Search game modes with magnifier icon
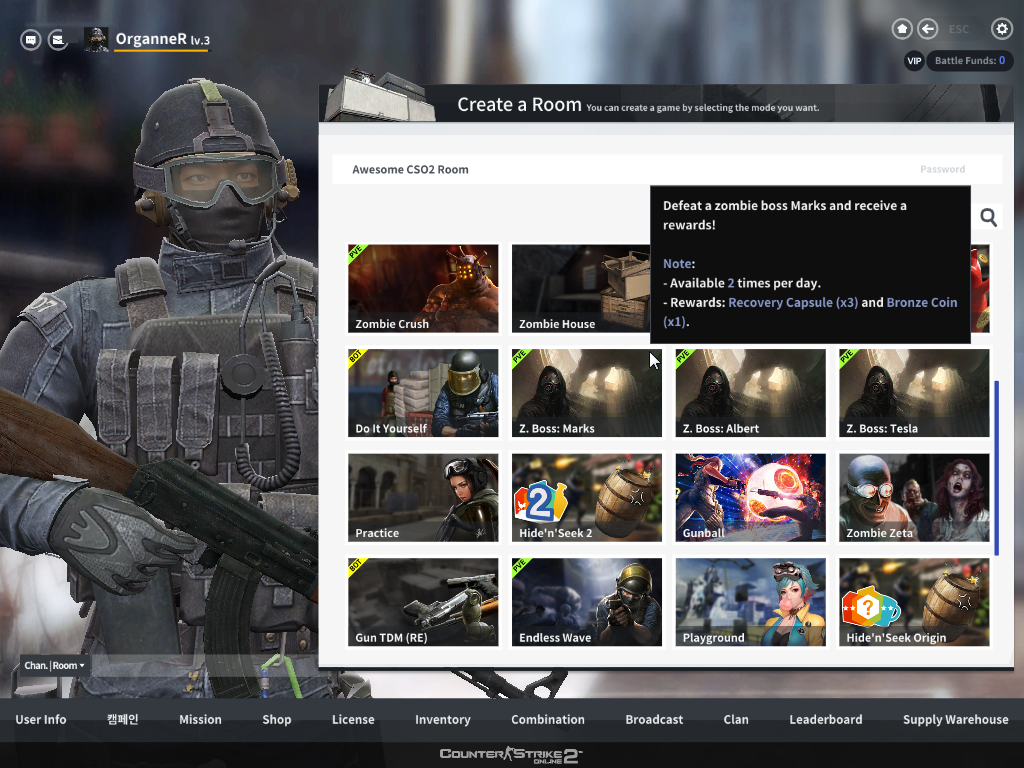 coord(989,217)
